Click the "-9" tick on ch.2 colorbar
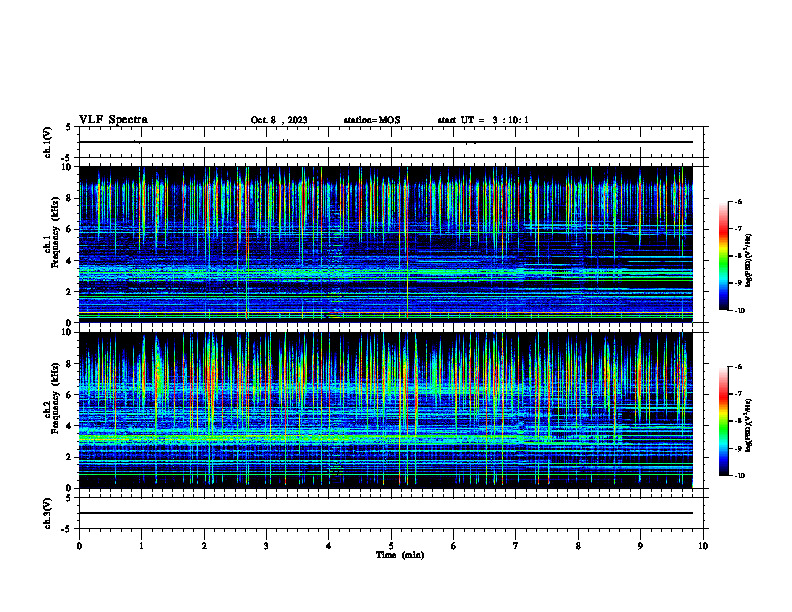Viewport: 792px width, 612px height. click(738, 448)
